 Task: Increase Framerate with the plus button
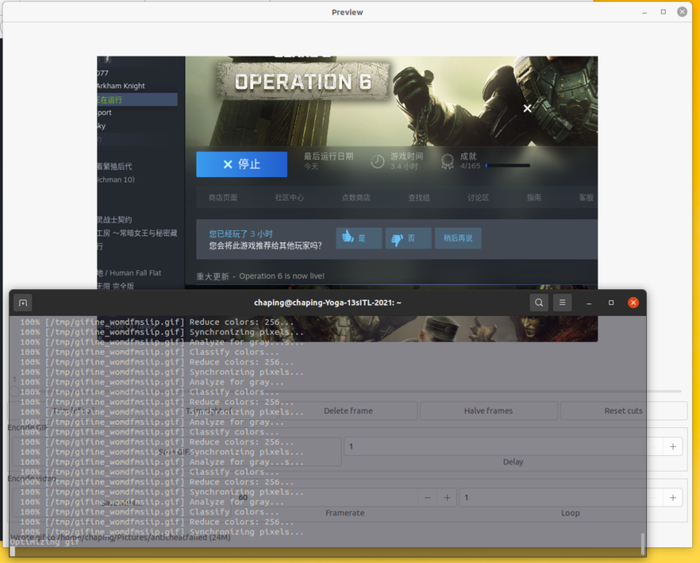pos(447,497)
